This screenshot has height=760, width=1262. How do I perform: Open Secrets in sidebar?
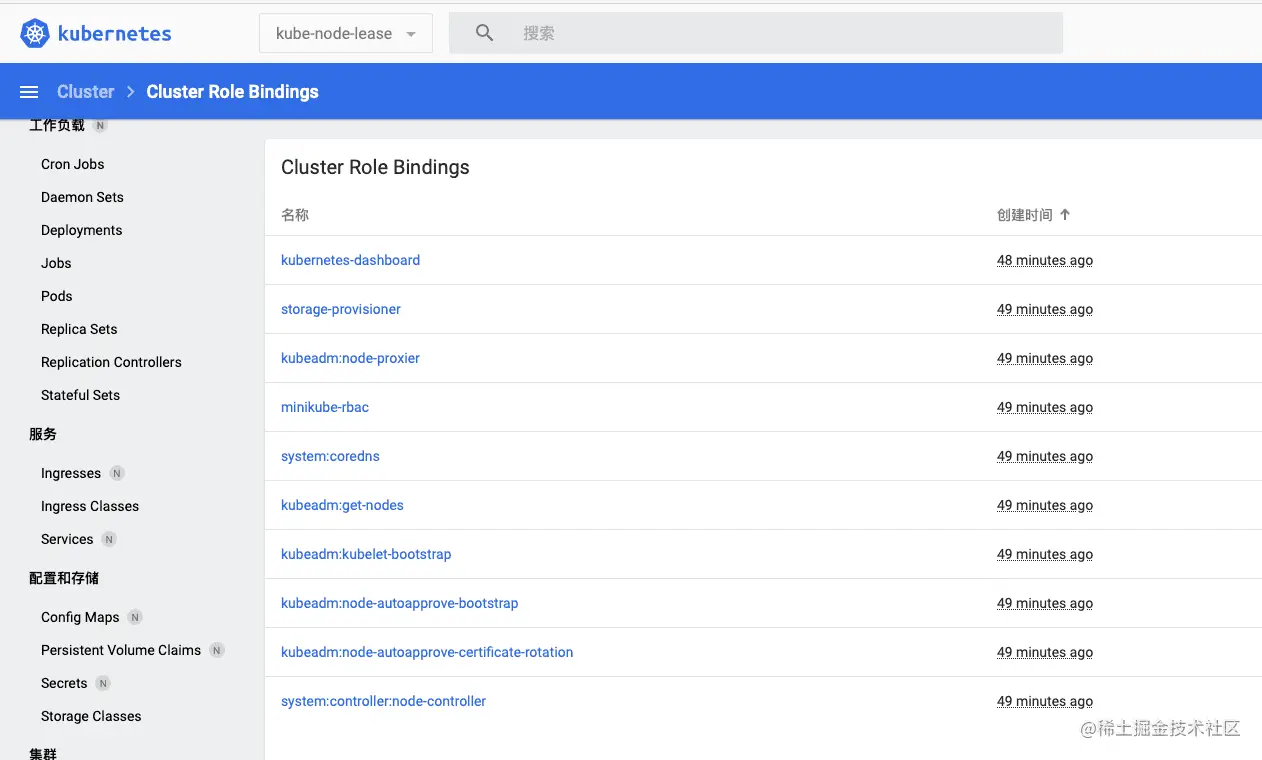point(64,683)
